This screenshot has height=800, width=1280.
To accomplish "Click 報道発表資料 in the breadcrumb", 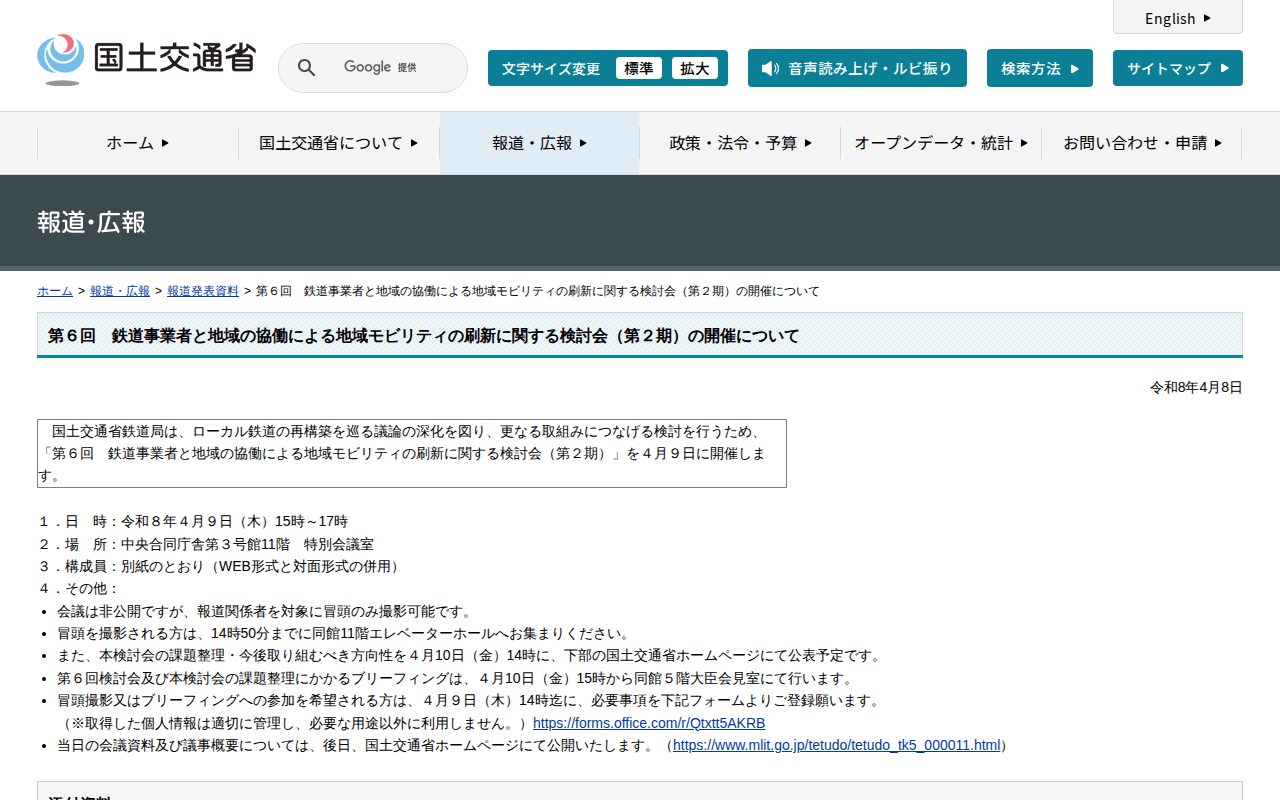I will pos(203,291).
